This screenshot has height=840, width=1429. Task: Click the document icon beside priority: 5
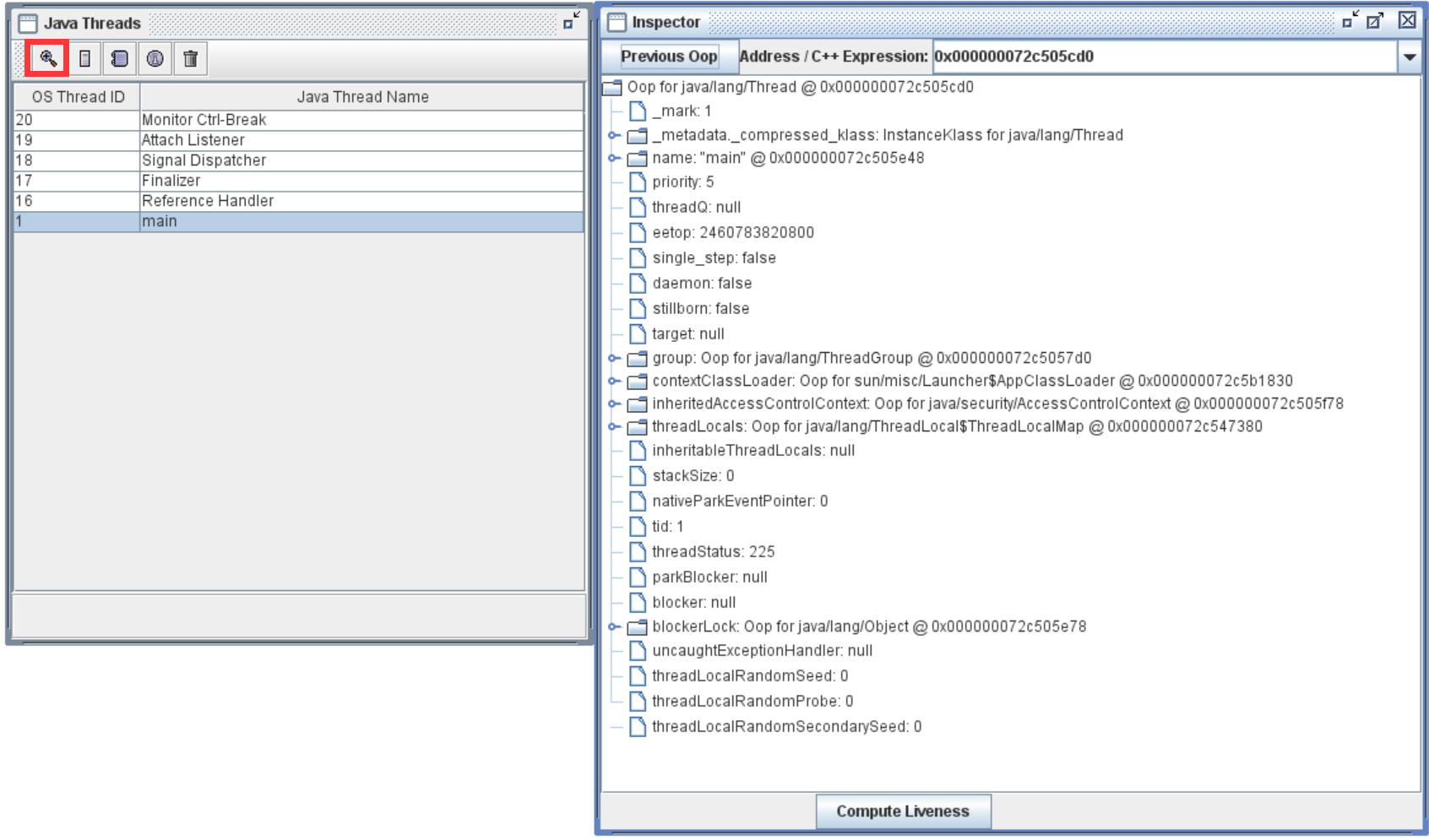point(638,182)
